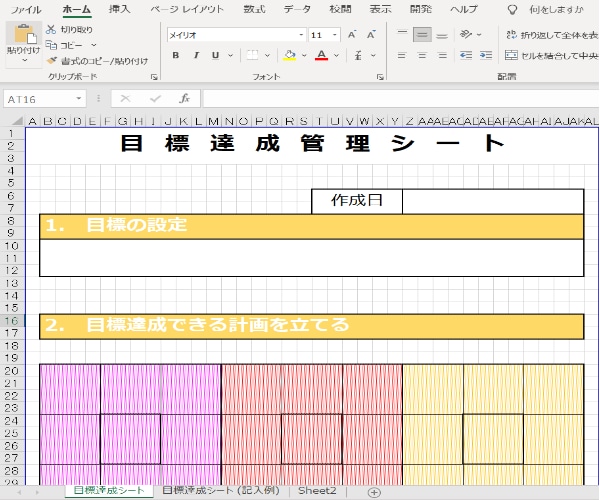
Task: Click the Decrease Indent icon
Action: [466, 55]
